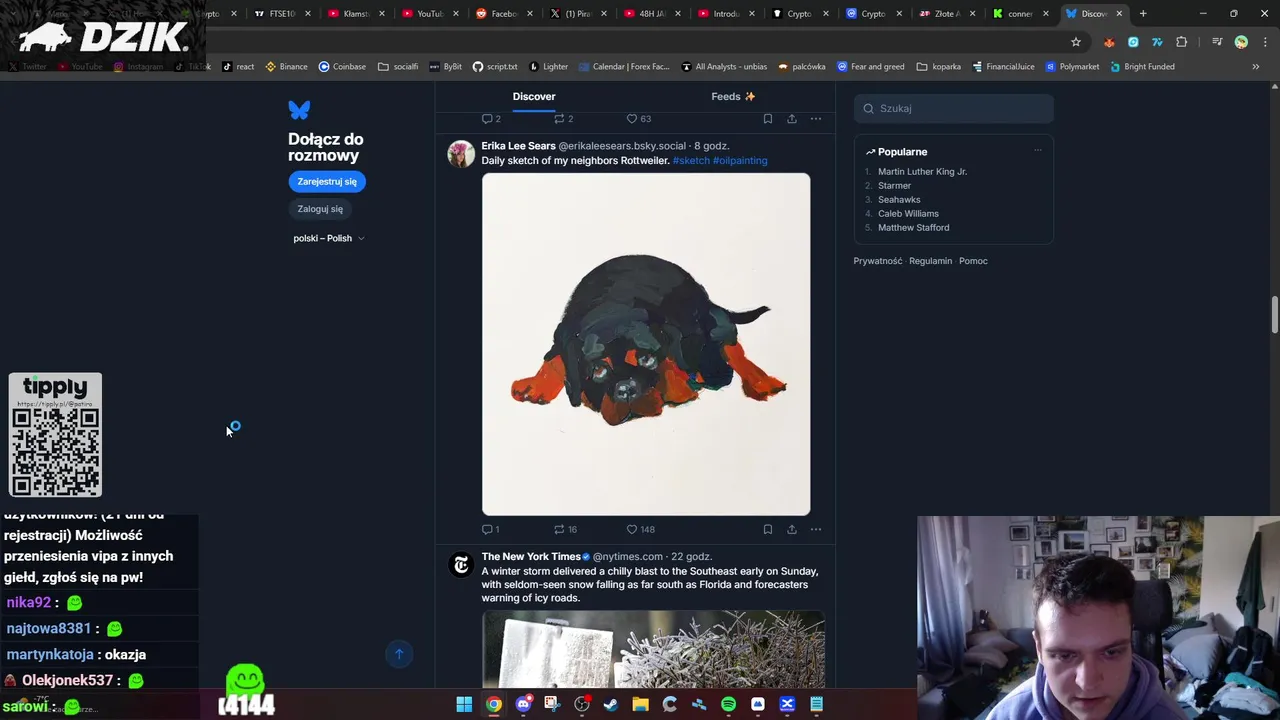Open Steam from the taskbar
This screenshot has height=720, width=1280.
tap(611, 704)
